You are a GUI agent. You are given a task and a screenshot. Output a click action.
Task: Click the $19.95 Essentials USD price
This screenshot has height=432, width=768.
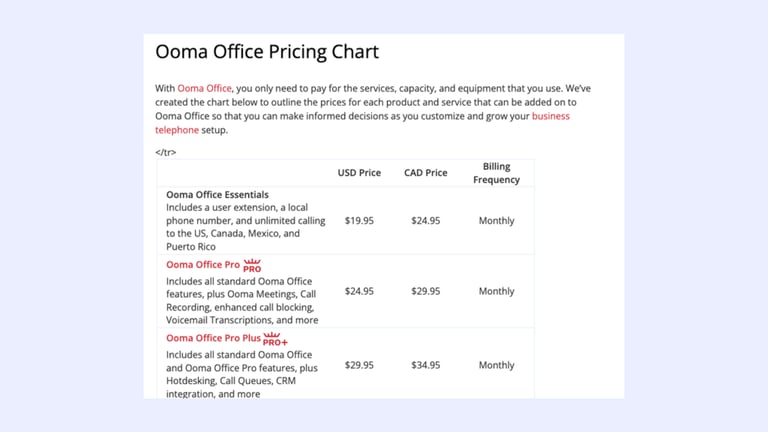[x=359, y=220]
